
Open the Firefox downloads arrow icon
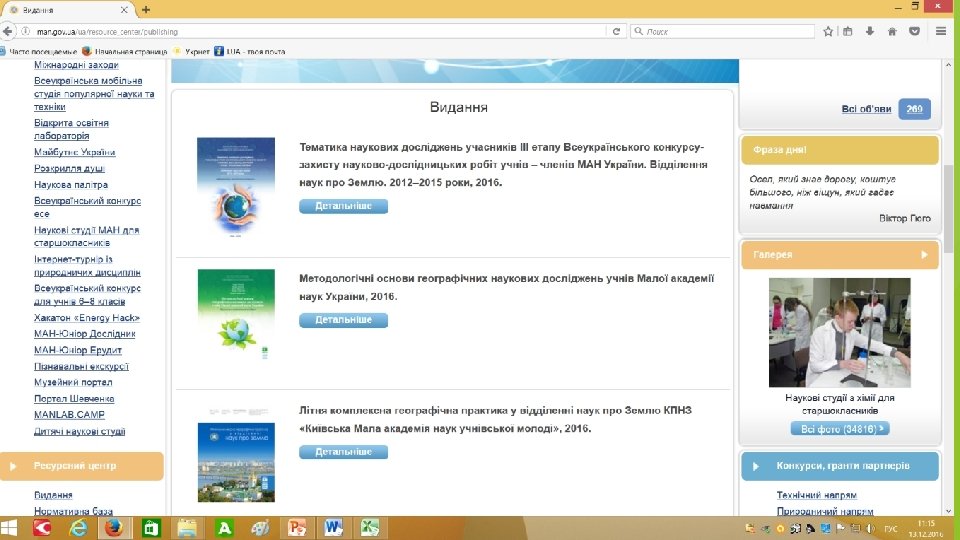tap(869, 31)
